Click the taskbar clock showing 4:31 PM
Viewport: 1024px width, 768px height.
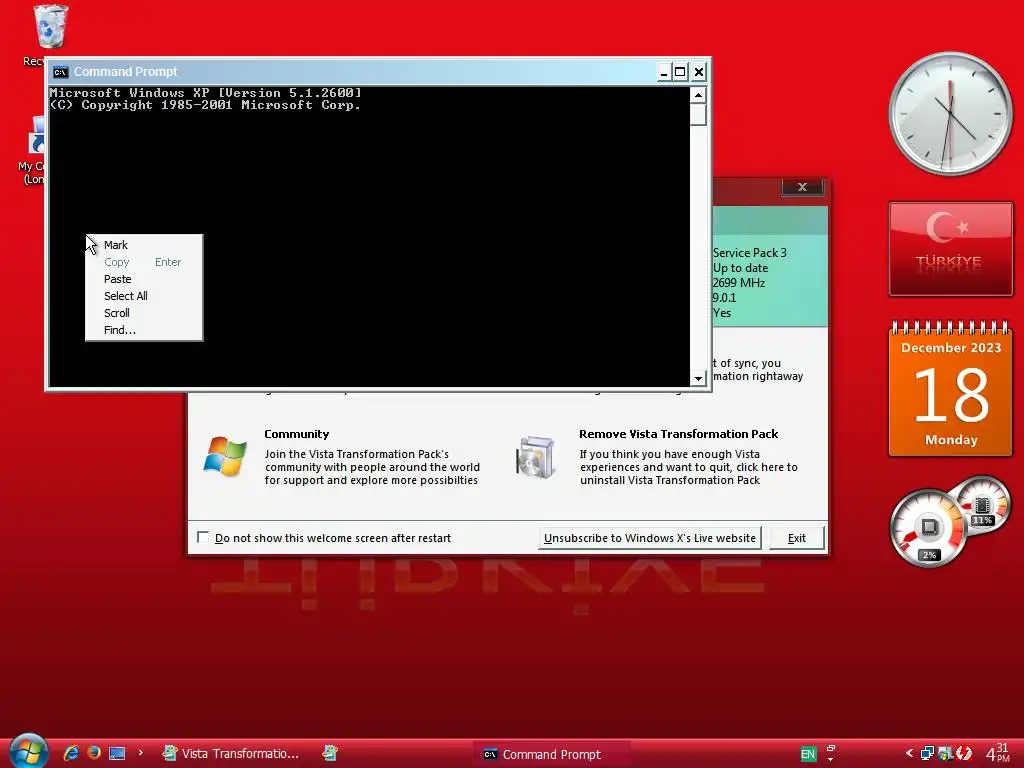pyautogui.click(x=997, y=753)
